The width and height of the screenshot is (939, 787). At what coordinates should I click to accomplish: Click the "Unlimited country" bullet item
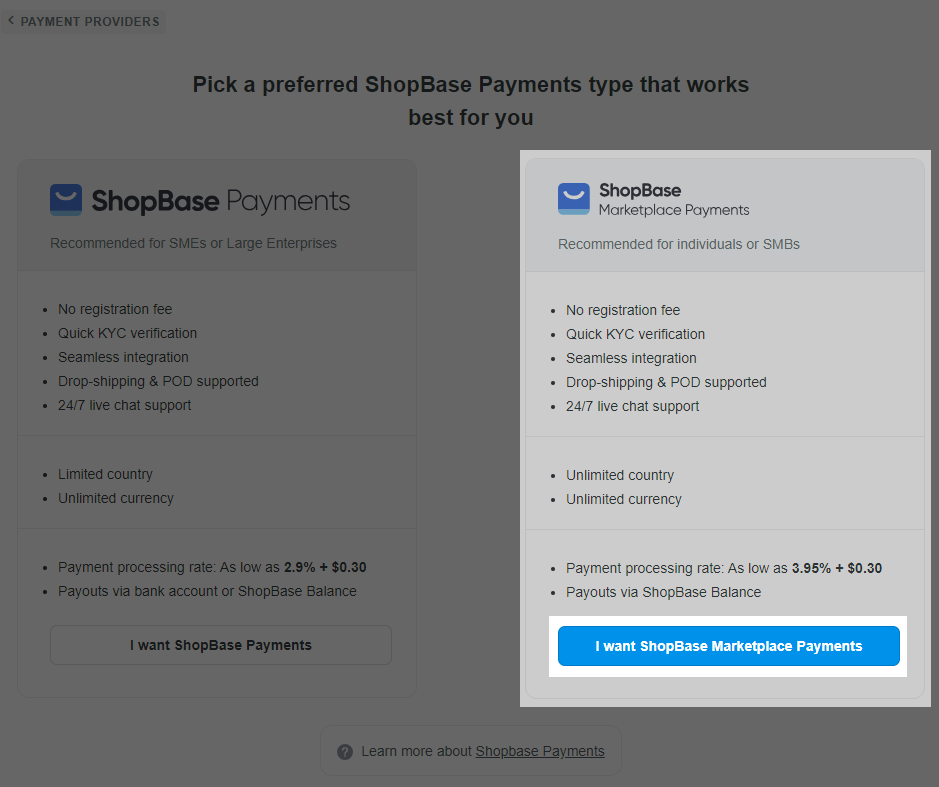click(x=620, y=475)
